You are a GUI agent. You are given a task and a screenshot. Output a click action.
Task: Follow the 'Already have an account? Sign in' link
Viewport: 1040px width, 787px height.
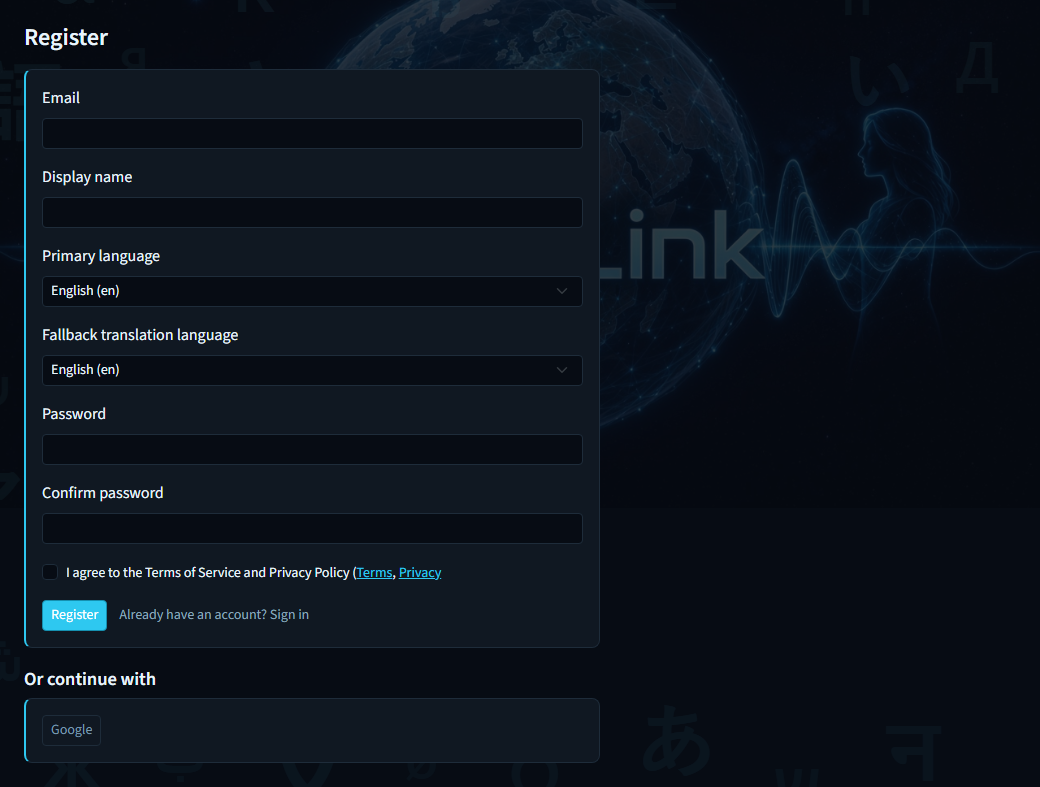(214, 615)
